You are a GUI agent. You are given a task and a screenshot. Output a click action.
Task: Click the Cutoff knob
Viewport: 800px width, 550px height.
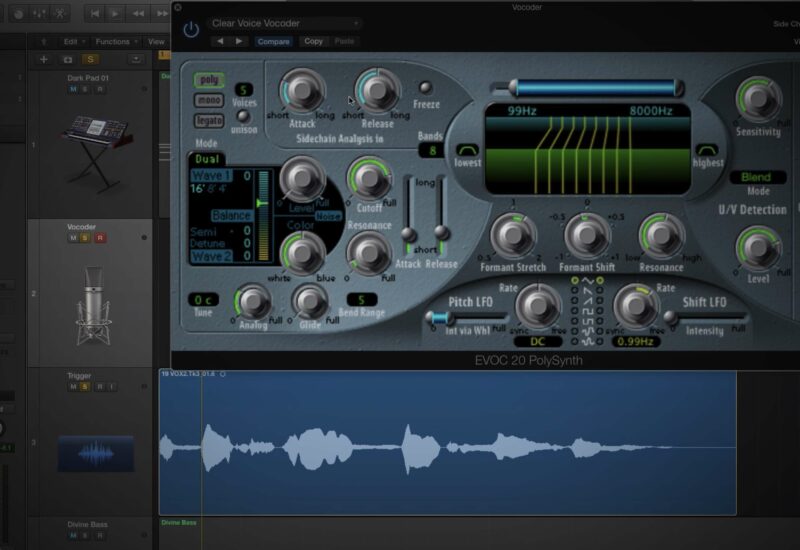coord(369,179)
